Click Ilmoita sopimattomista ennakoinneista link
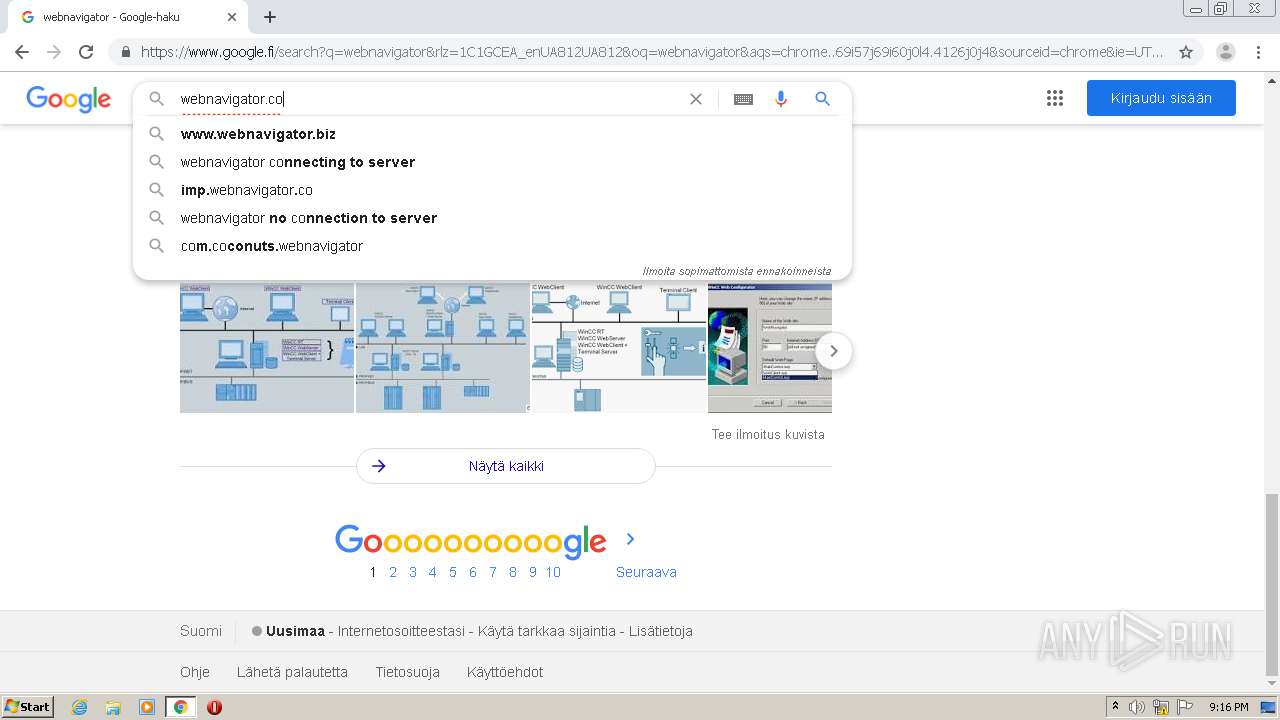The image size is (1280, 720). 736,271
